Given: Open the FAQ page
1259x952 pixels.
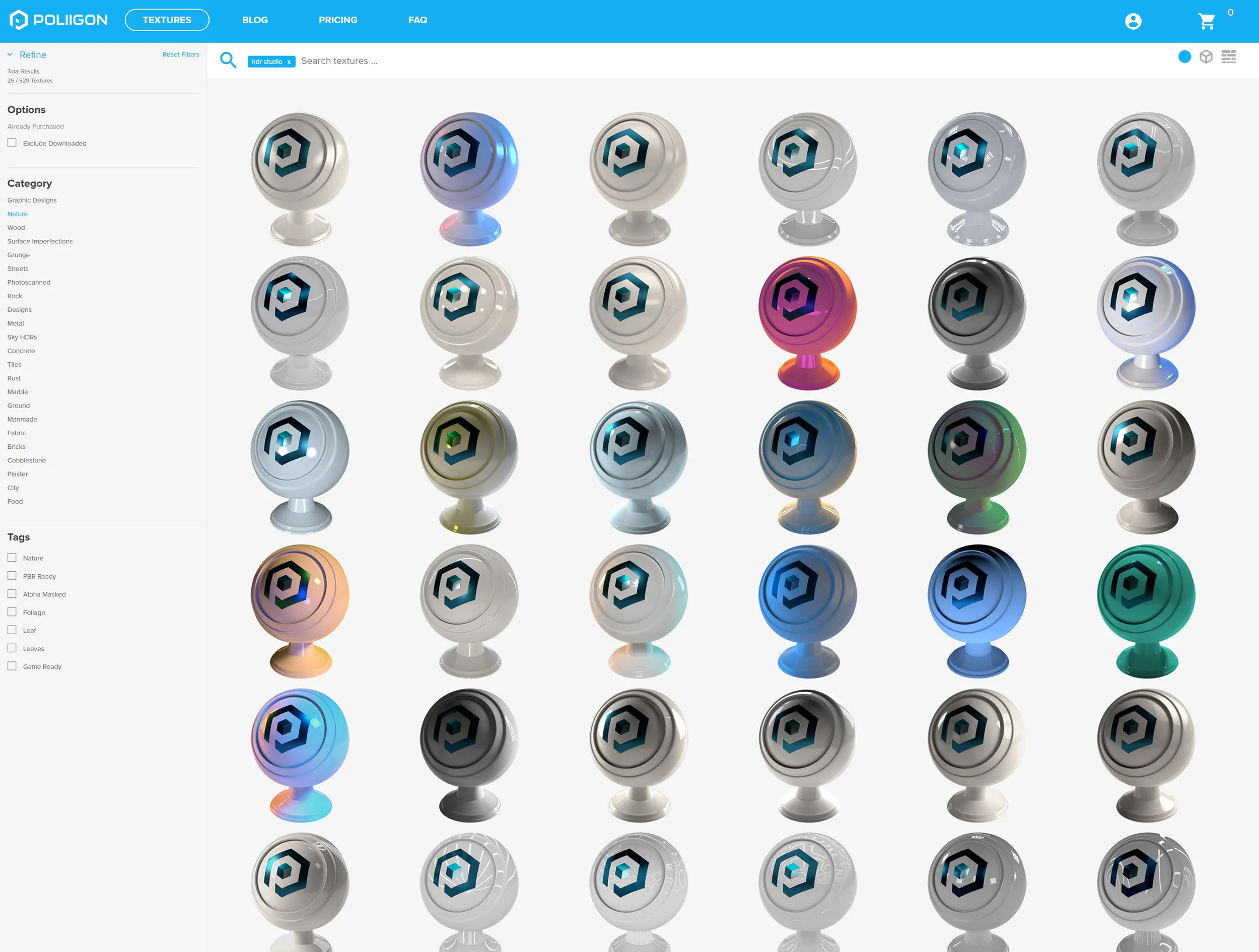Looking at the screenshot, I should coord(417,20).
